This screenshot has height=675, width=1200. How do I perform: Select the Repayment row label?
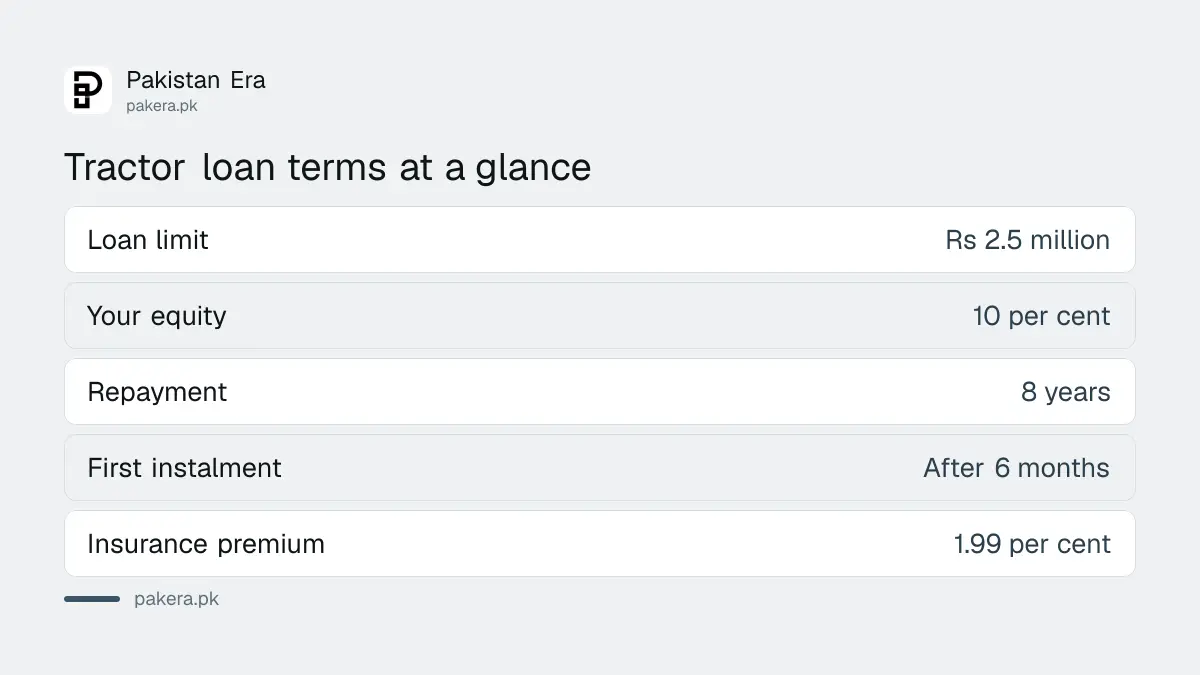(x=157, y=392)
